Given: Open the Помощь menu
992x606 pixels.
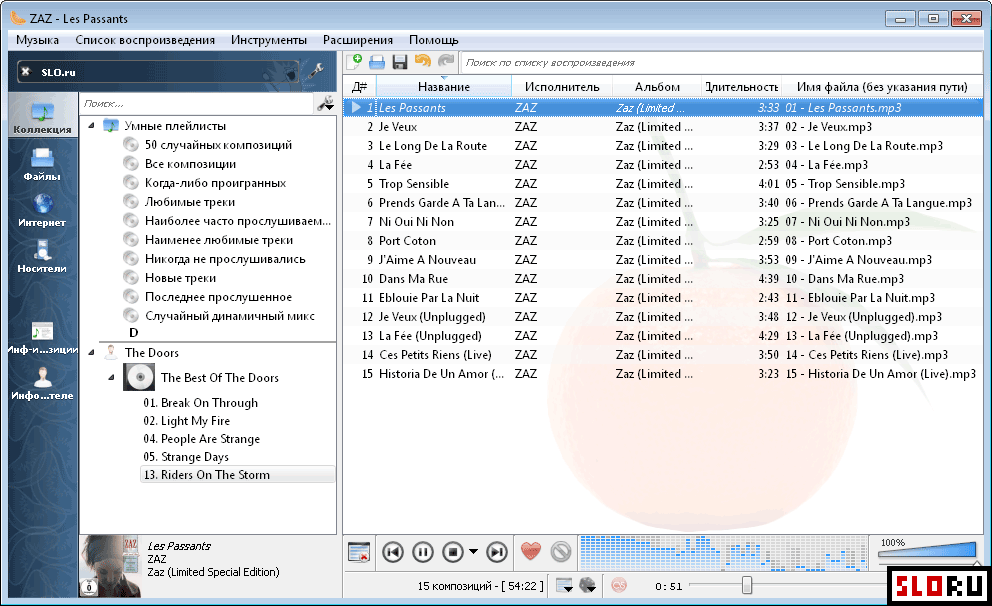Looking at the screenshot, I should tap(433, 40).
